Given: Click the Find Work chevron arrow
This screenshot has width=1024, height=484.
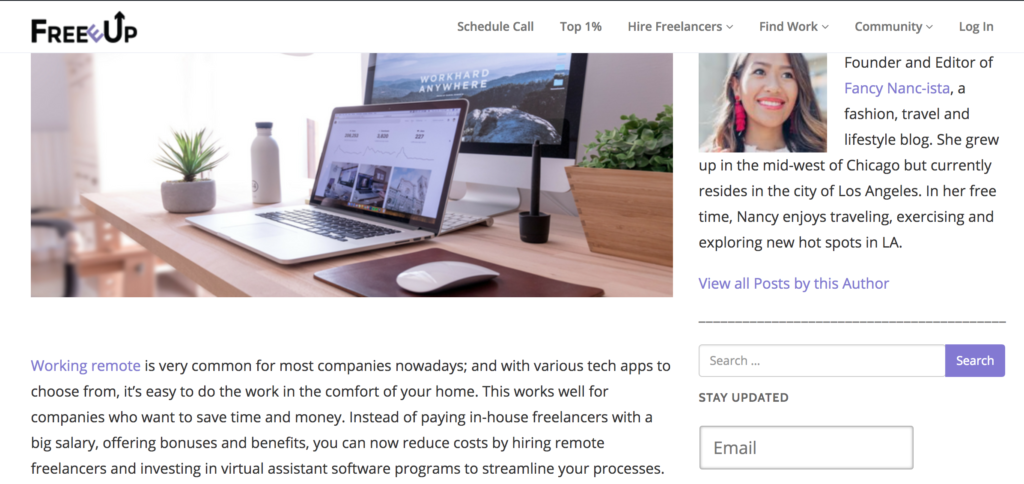Looking at the screenshot, I should pyautogui.click(x=825, y=27).
